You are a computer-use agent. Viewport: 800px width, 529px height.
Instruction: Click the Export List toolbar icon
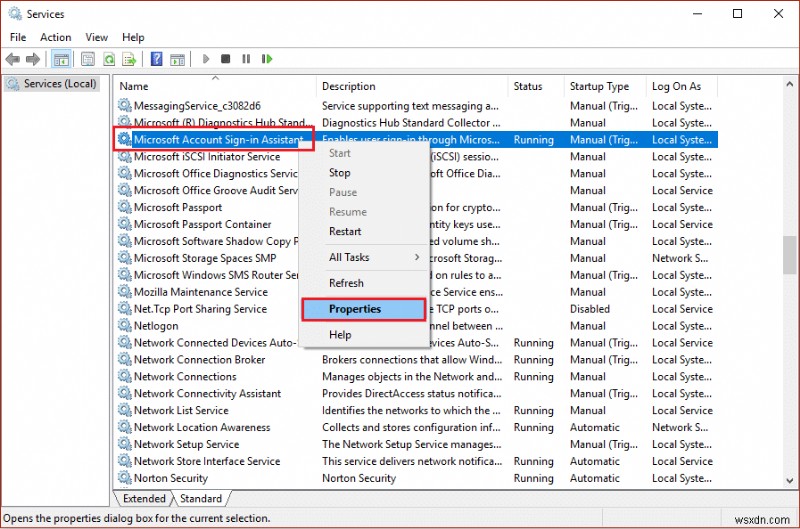(x=130, y=59)
